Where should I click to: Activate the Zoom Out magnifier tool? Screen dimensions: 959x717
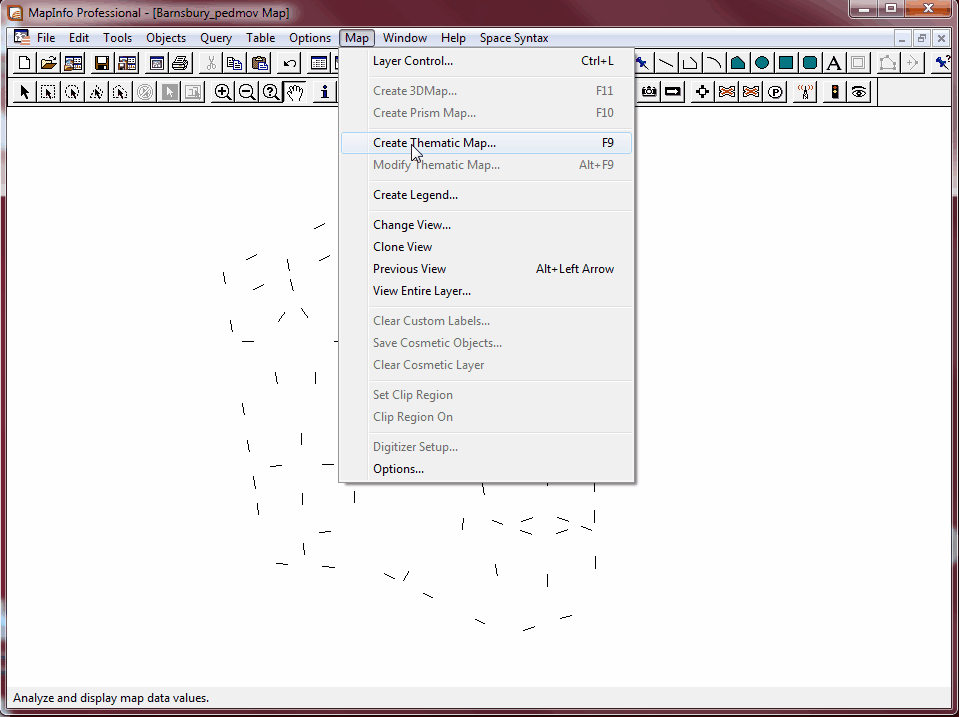[246, 92]
